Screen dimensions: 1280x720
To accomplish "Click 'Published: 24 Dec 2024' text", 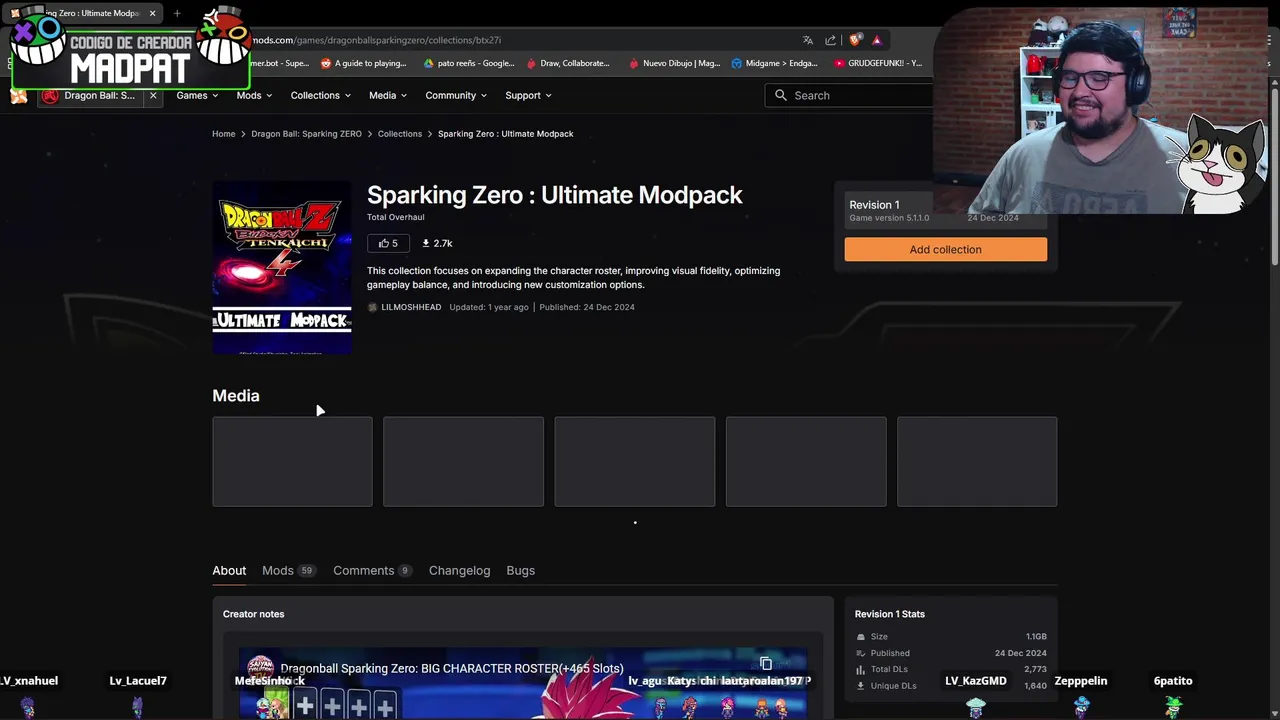I will [587, 307].
